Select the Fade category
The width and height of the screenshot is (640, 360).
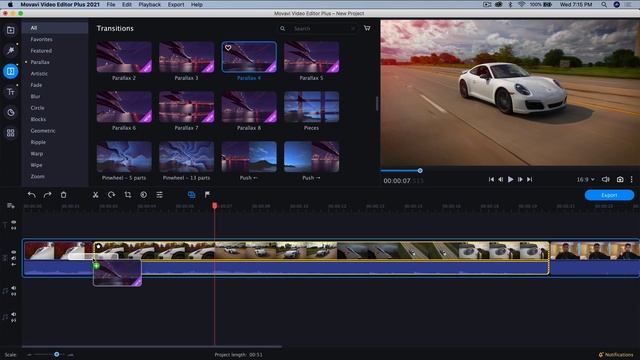click(36, 85)
